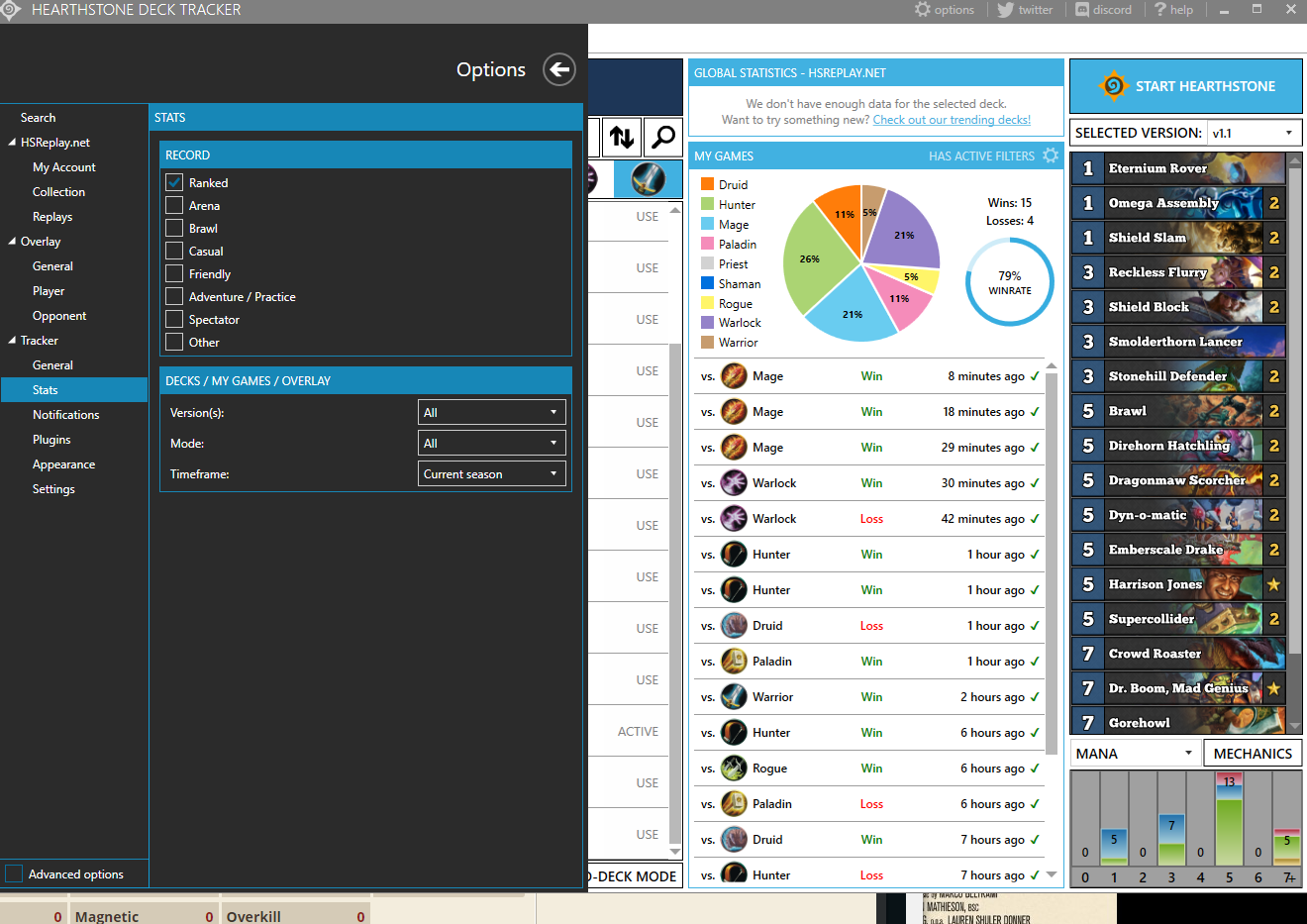Image resolution: width=1307 pixels, height=924 pixels.
Task: Click the ACTIVE deck label
Action: tap(638, 732)
